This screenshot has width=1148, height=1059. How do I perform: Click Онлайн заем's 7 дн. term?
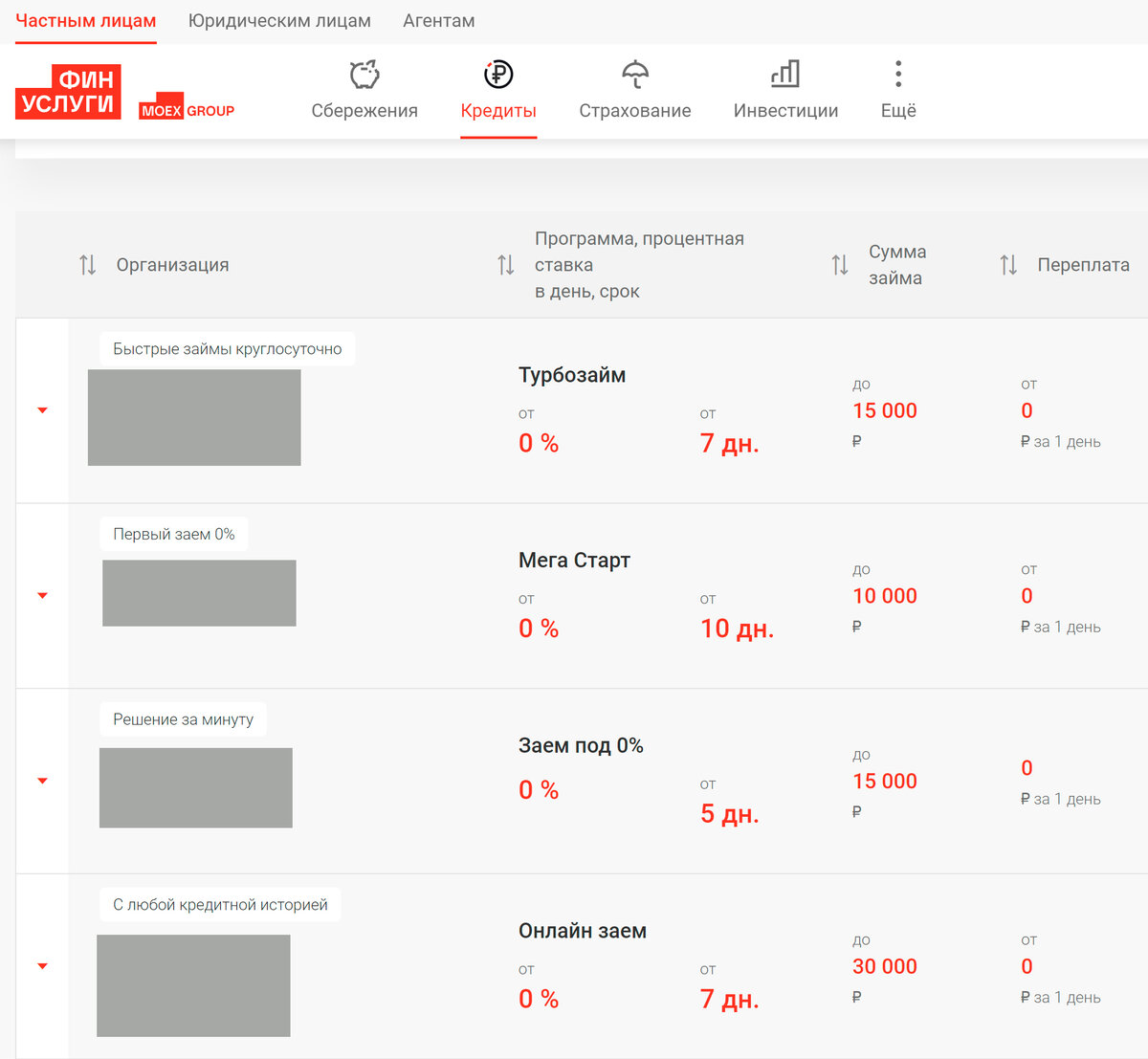729,1000
